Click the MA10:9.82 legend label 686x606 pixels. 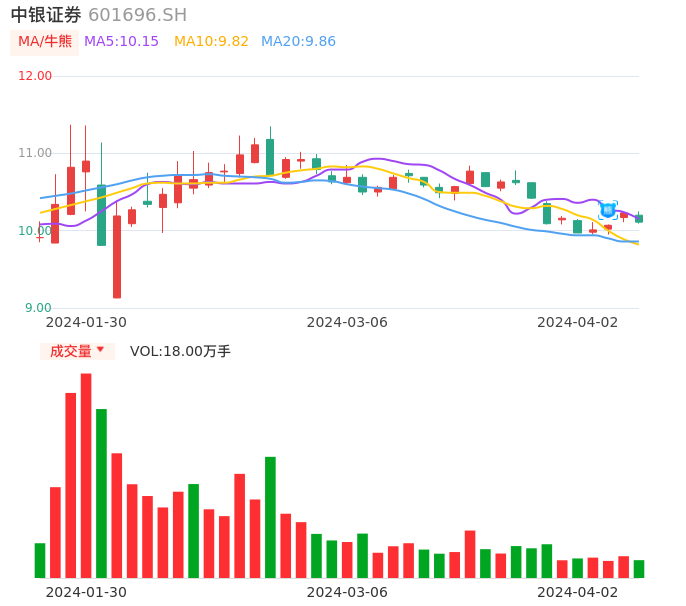click(211, 42)
